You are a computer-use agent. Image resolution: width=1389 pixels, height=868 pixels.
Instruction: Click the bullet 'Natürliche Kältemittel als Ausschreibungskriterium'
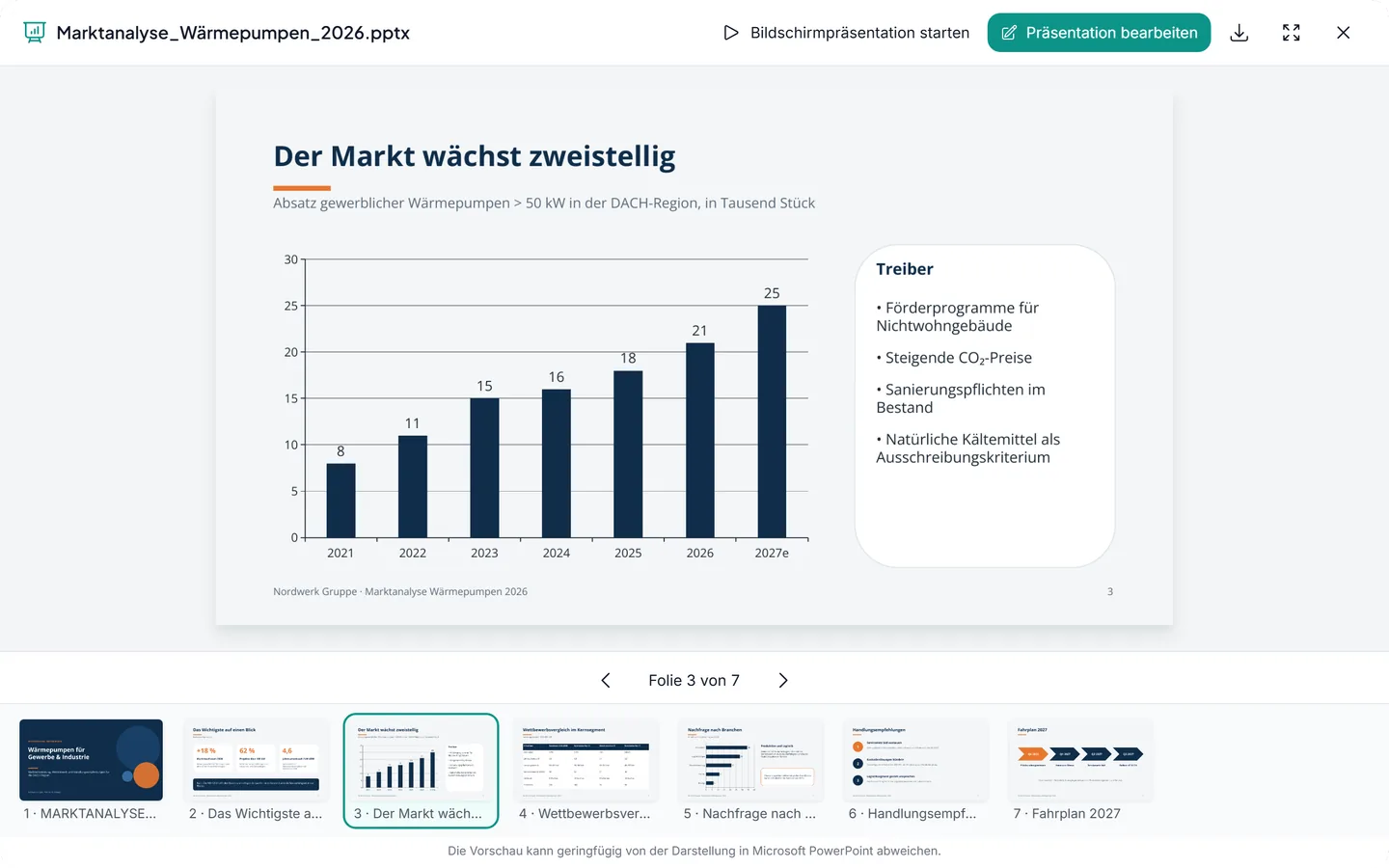coord(968,448)
